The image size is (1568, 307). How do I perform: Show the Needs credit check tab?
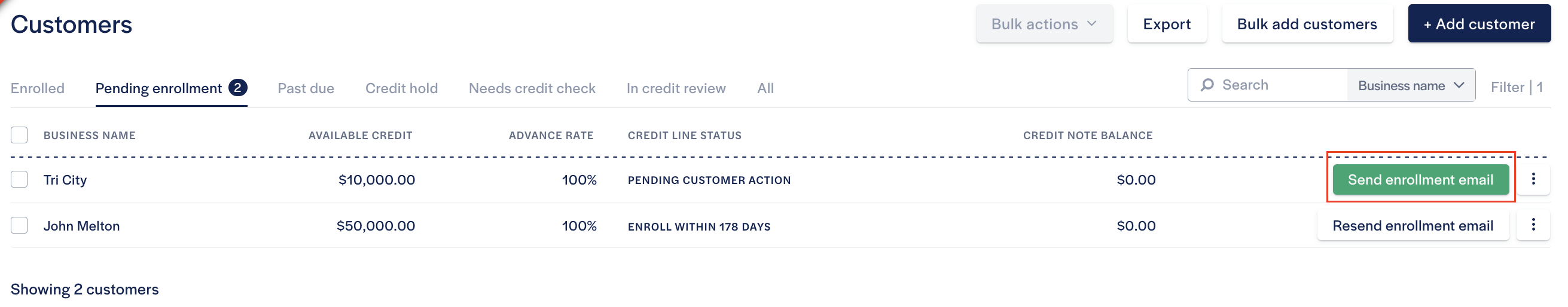[x=532, y=88]
